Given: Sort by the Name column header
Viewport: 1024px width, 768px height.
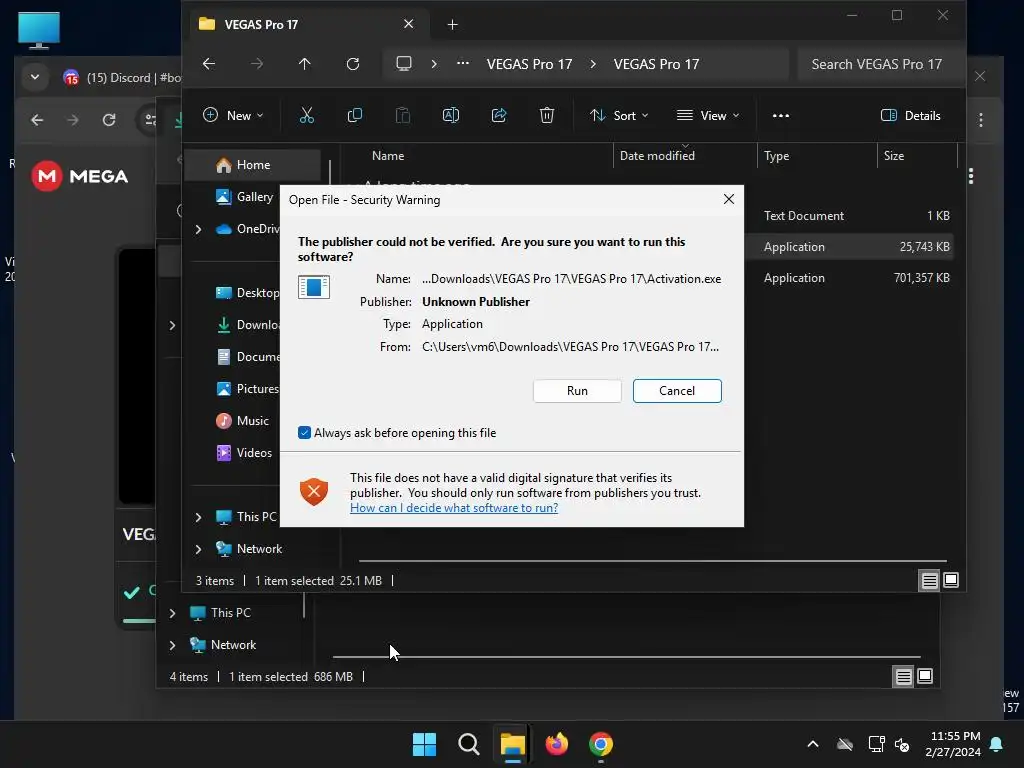Looking at the screenshot, I should point(388,155).
